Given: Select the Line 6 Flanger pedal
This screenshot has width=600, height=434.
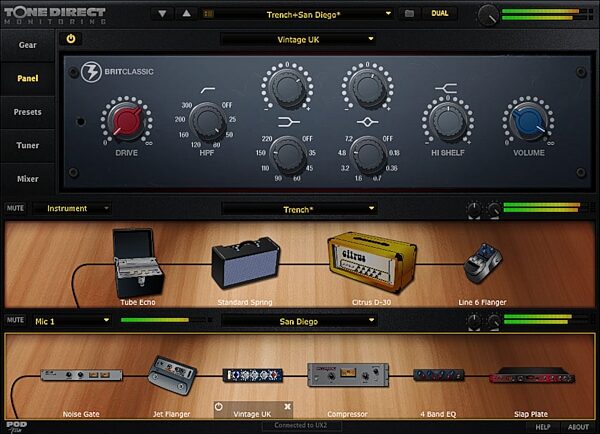Looking at the screenshot, I should (483, 263).
